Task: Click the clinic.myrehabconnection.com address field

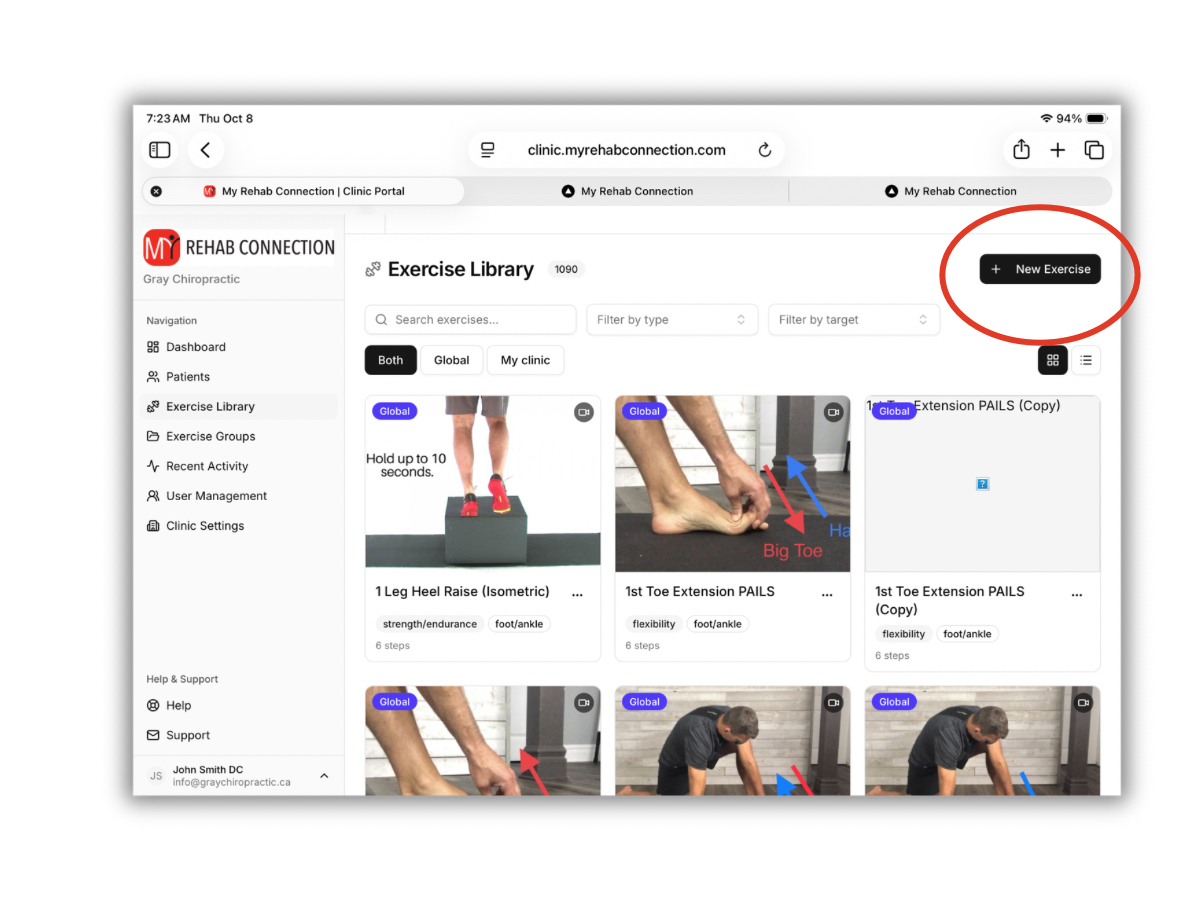Action: tap(626, 150)
